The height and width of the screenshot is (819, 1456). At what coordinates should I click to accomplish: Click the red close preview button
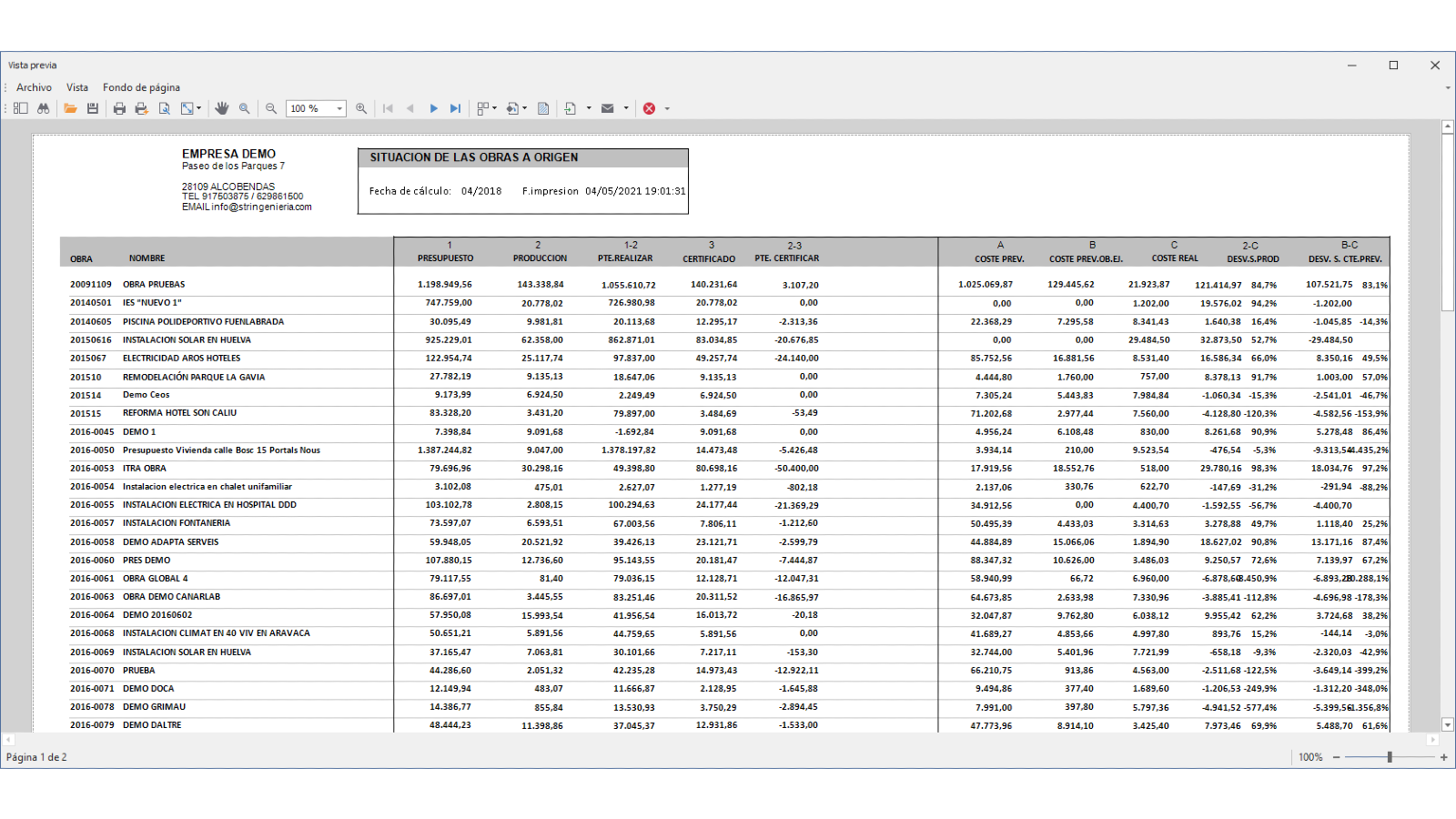(649, 108)
